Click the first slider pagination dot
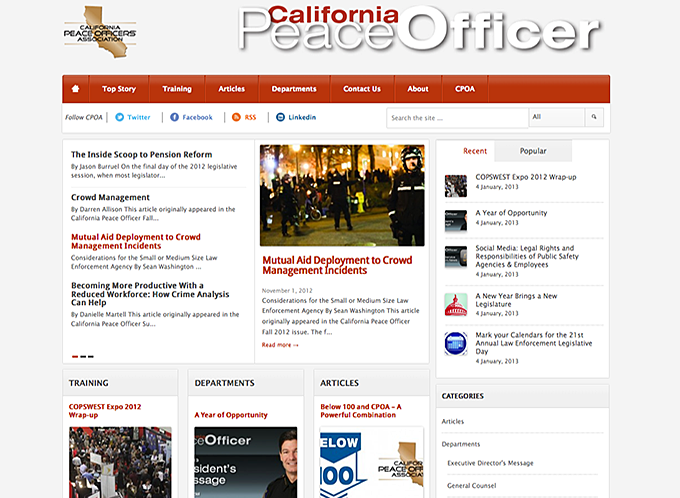 [75, 356]
